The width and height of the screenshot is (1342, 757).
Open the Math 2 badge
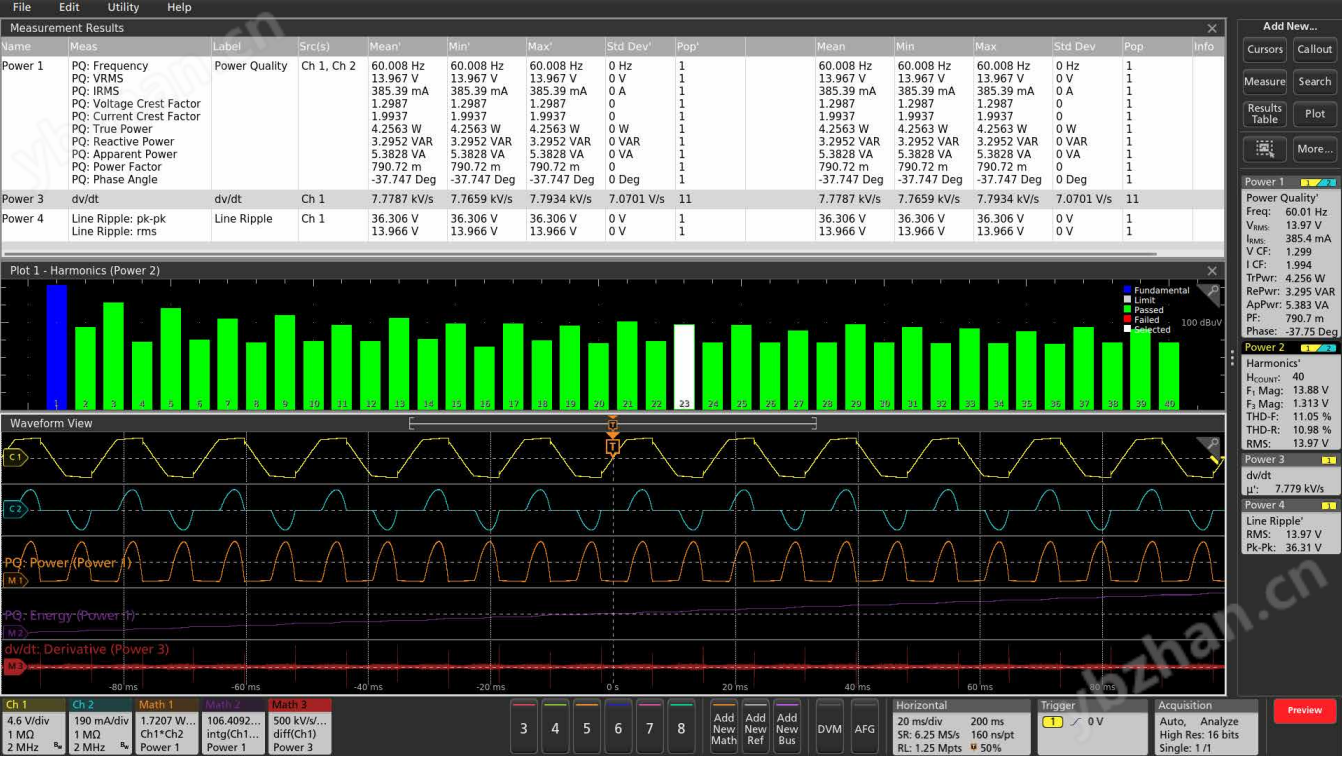234,726
